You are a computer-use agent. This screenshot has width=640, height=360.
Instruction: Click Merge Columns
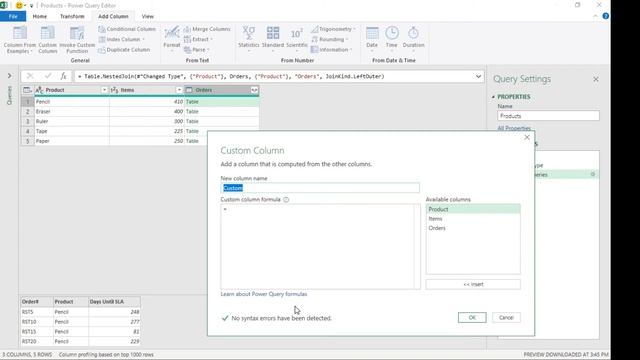tap(207, 29)
